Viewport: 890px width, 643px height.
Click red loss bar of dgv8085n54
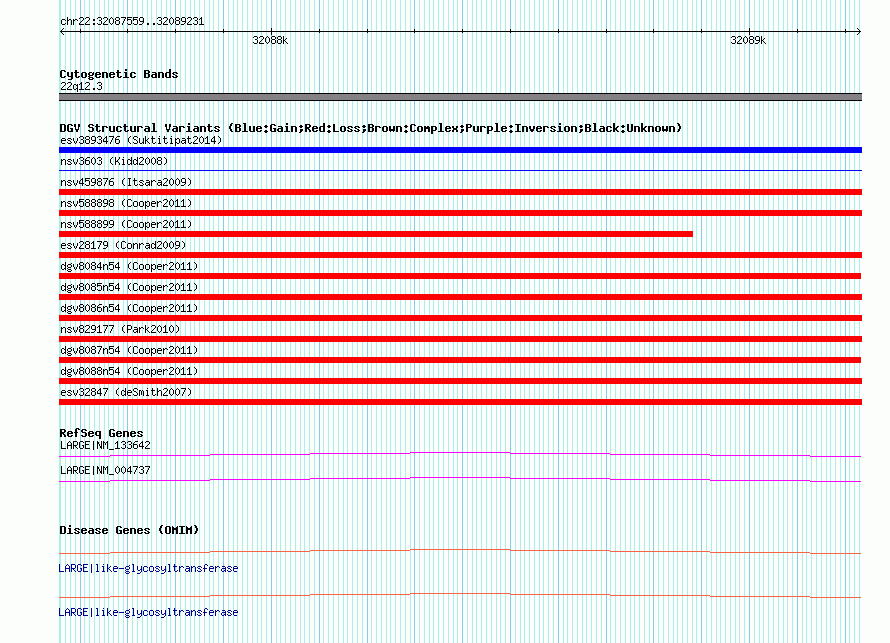click(x=460, y=297)
